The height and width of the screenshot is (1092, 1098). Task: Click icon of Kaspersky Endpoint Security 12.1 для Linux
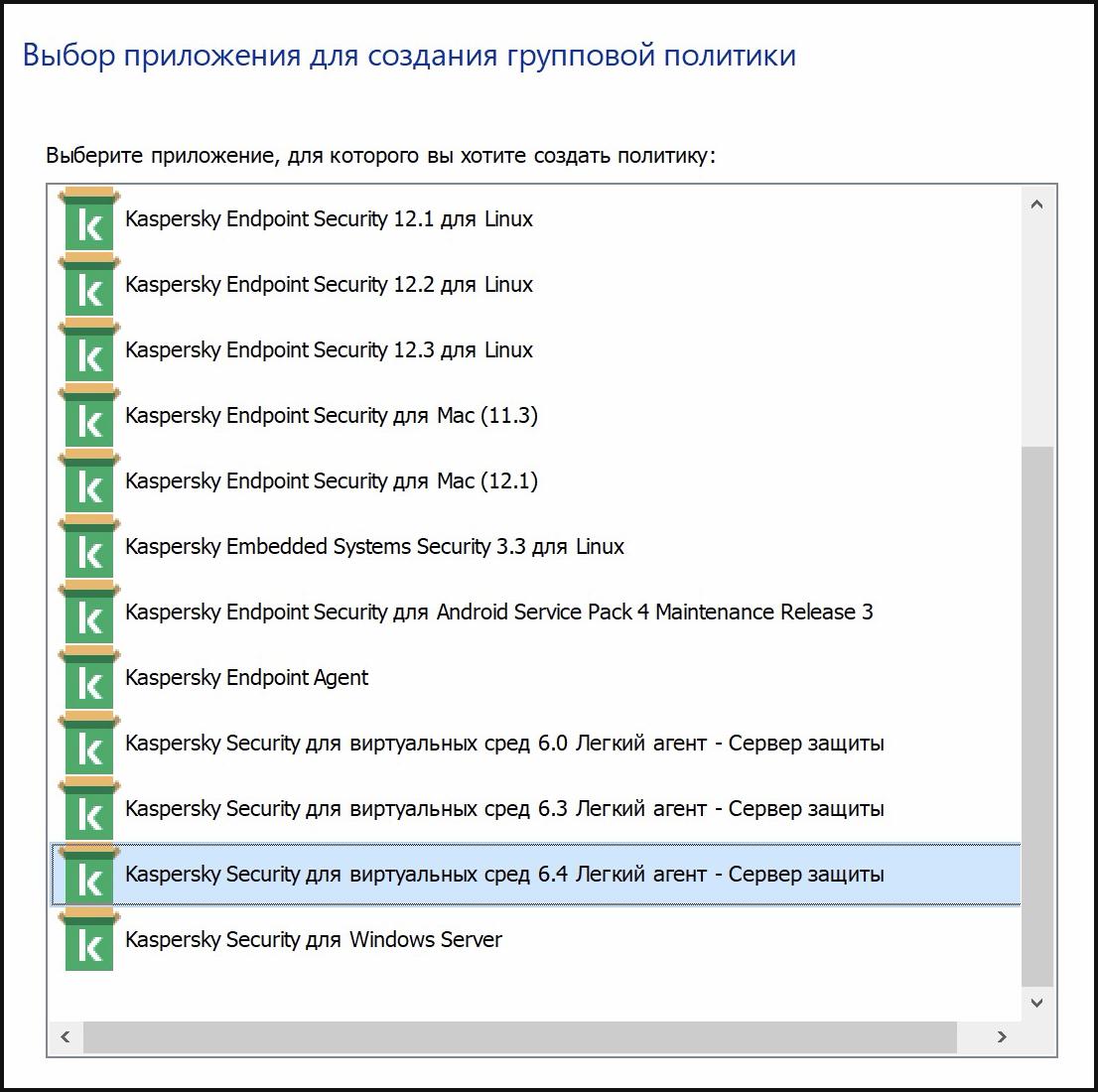[89, 219]
